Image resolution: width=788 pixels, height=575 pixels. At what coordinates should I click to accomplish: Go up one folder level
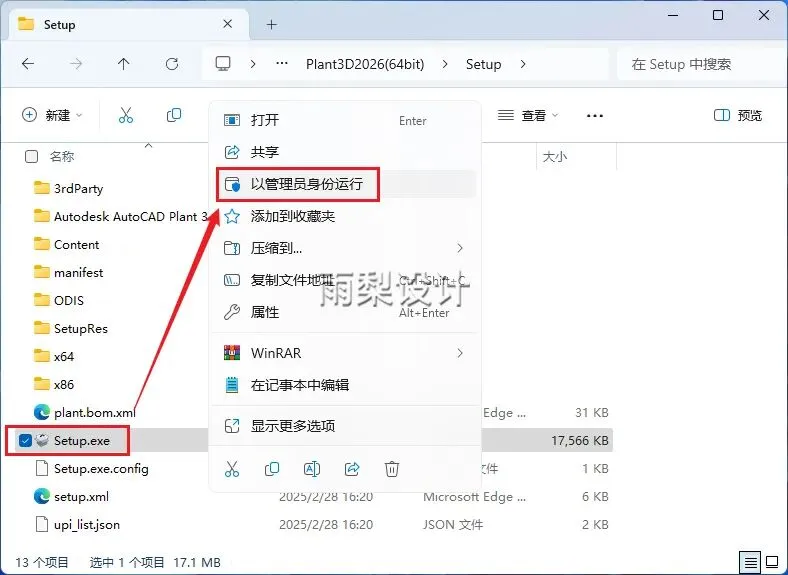point(124,64)
